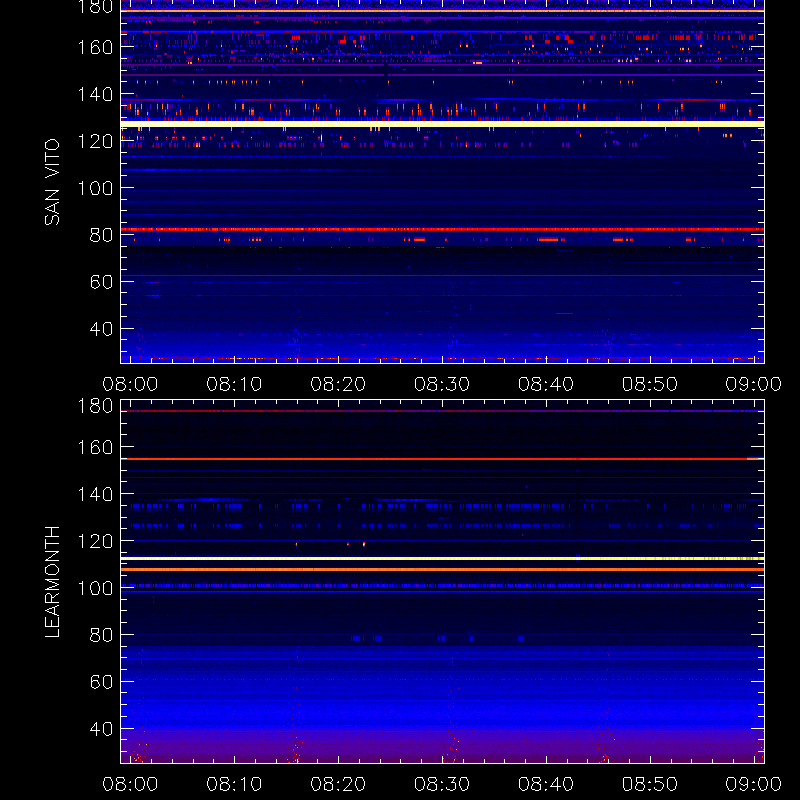Click the 08:30 time label under San Vito plot
Screen dimensions: 800x800
(x=442, y=384)
